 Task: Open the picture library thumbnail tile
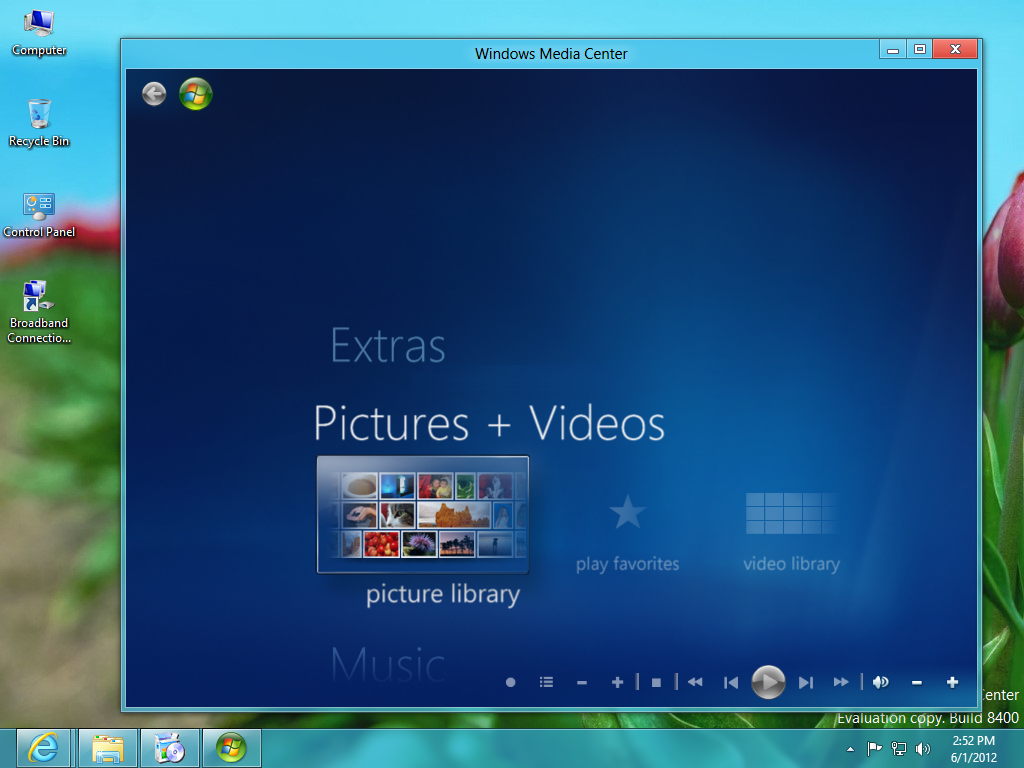pos(423,514)
